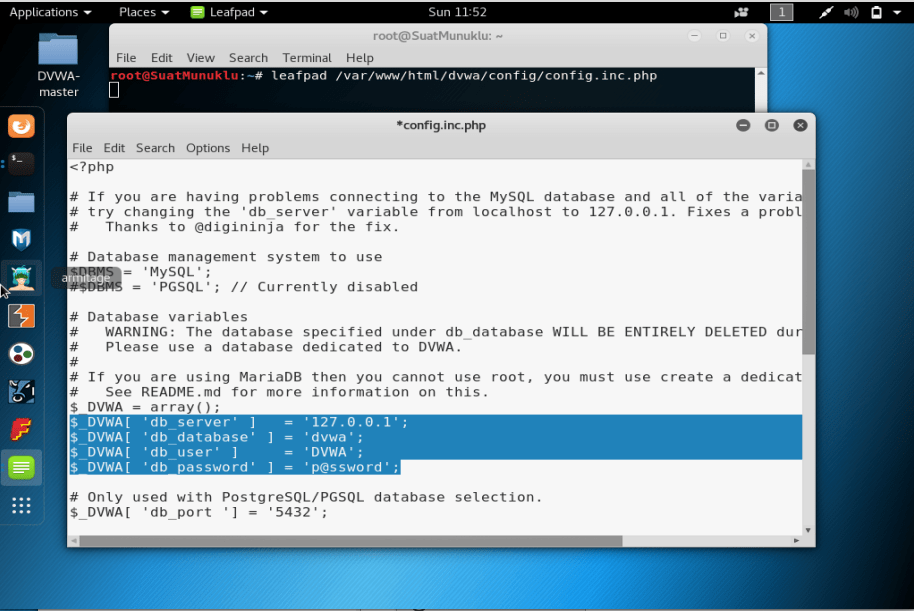The height and width of the screenshot is (611, 914).
Task: Close the root@SuatMunuklu terminal window
Action: click(x=752, y=36)
